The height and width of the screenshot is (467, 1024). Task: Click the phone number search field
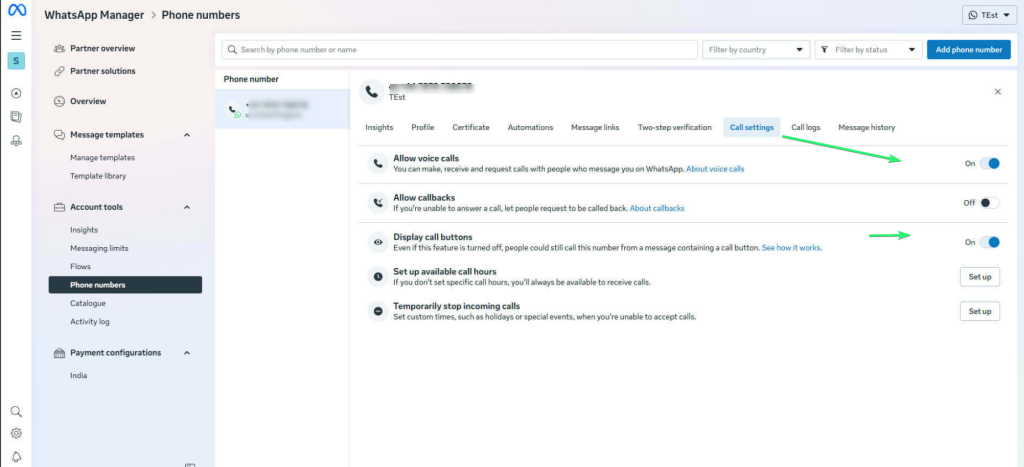458,49
